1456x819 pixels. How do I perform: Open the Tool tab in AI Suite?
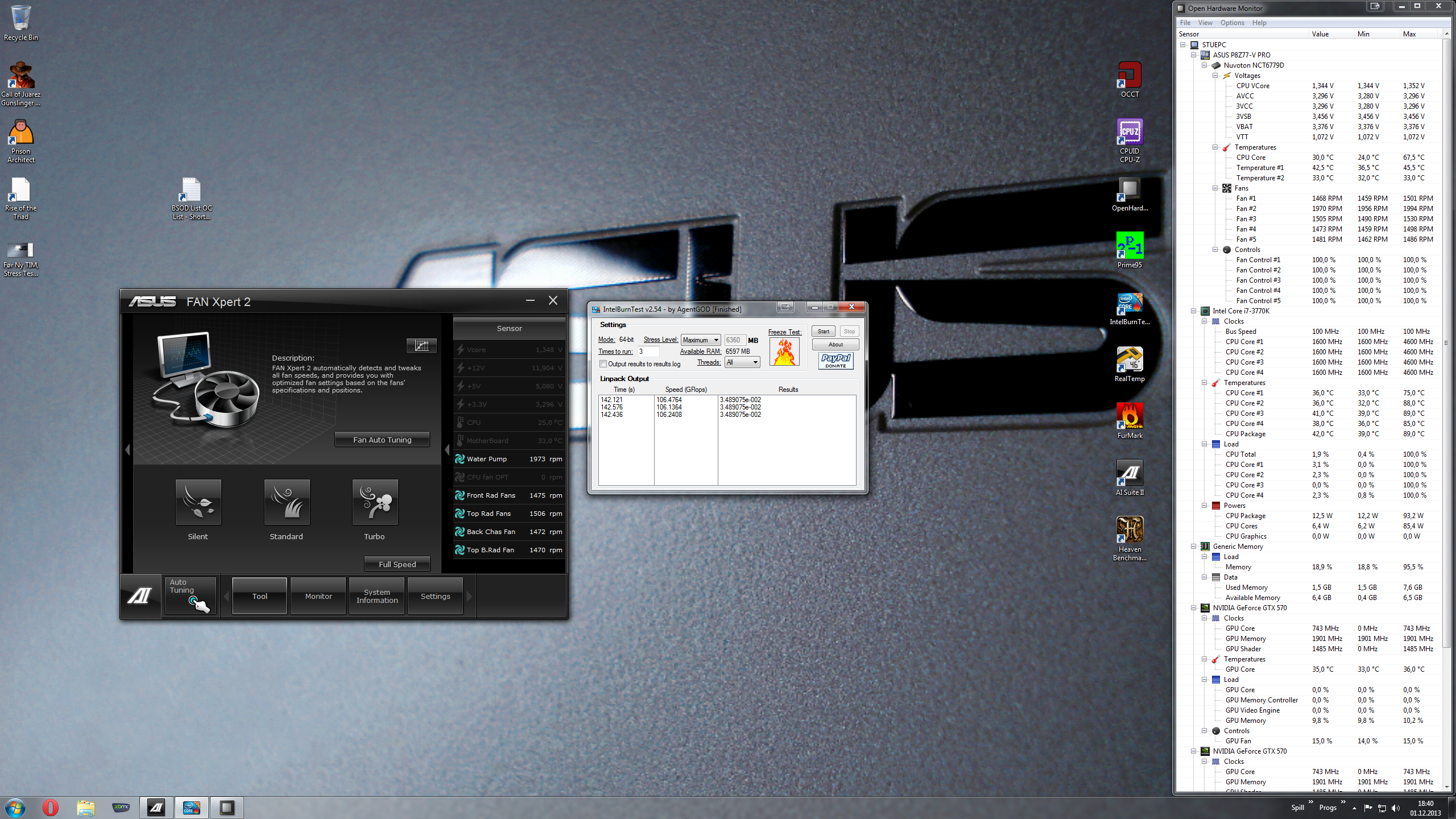tap(260, 596)
